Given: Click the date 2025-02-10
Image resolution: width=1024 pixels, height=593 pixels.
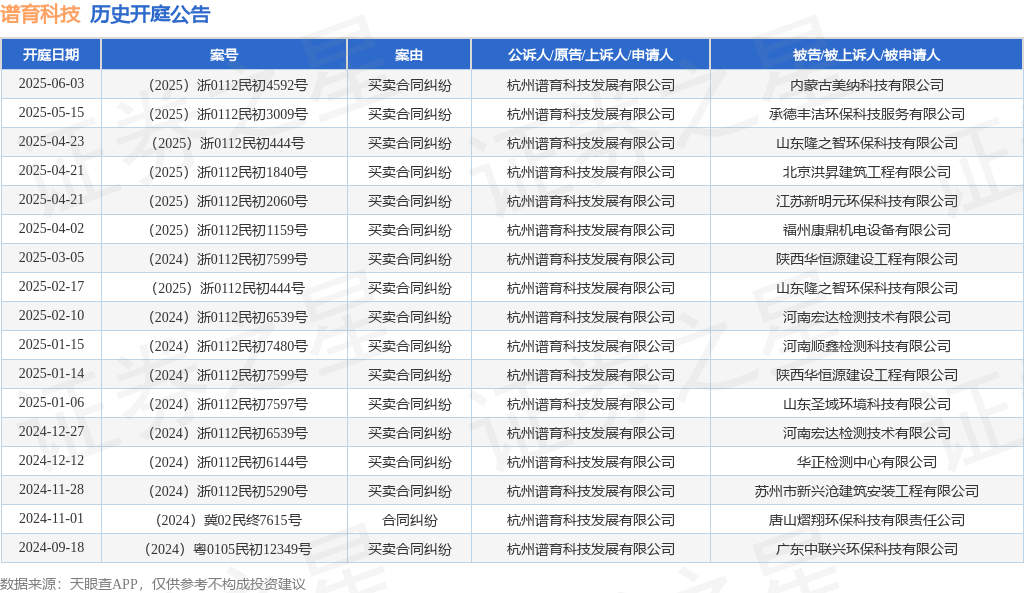Looking at the screenshot, I should click(x=51, y=315).
